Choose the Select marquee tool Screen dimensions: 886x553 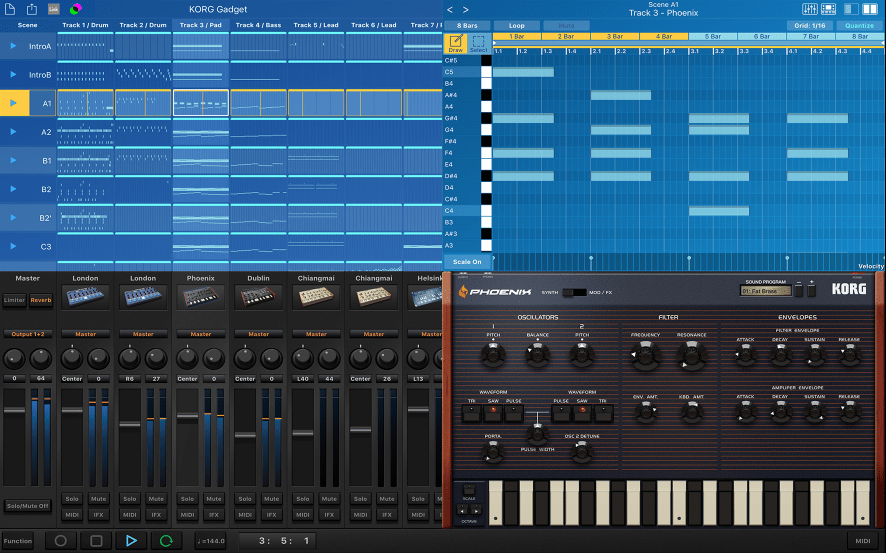coord(479,43)
